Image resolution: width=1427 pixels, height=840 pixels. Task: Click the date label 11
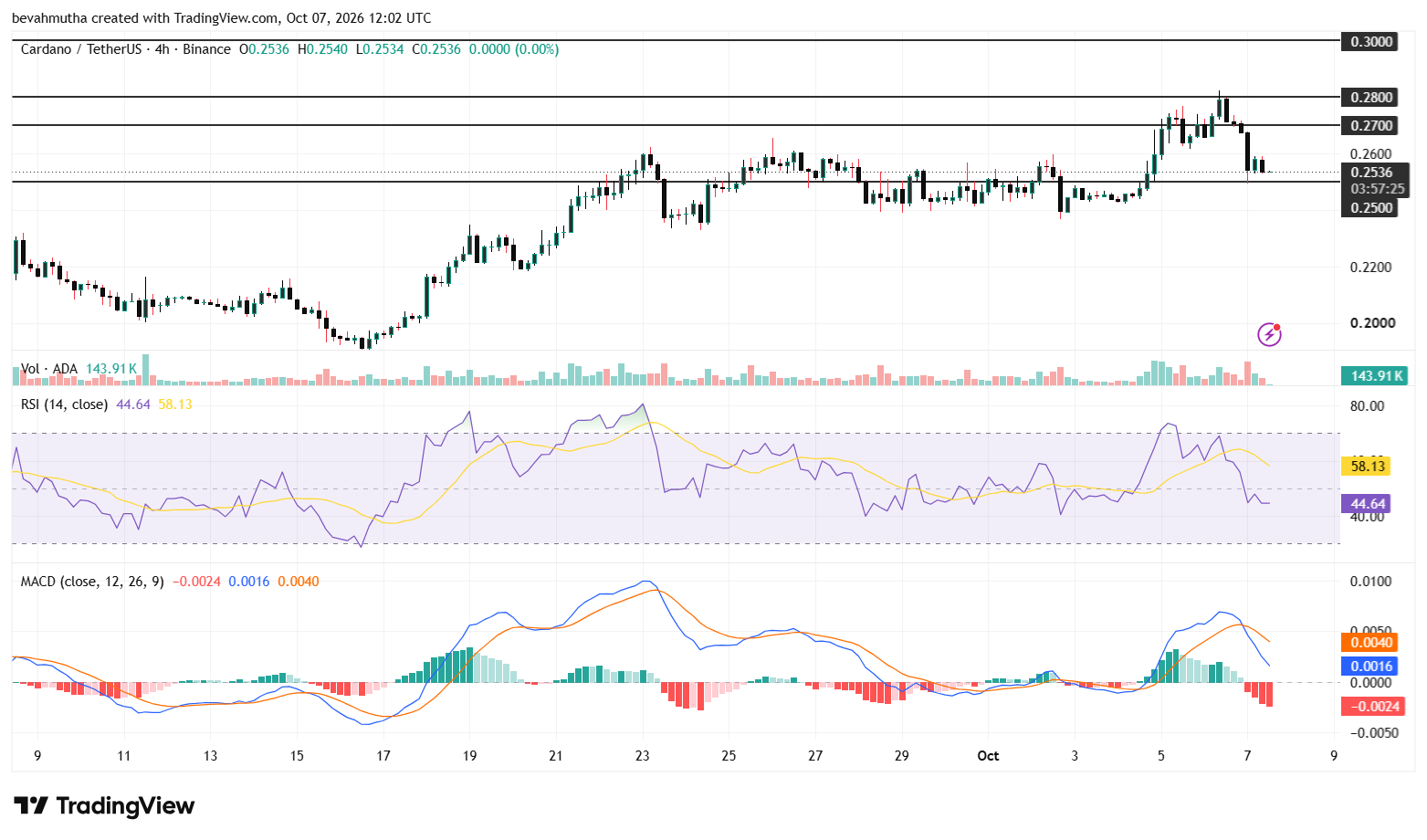(123, 755)
